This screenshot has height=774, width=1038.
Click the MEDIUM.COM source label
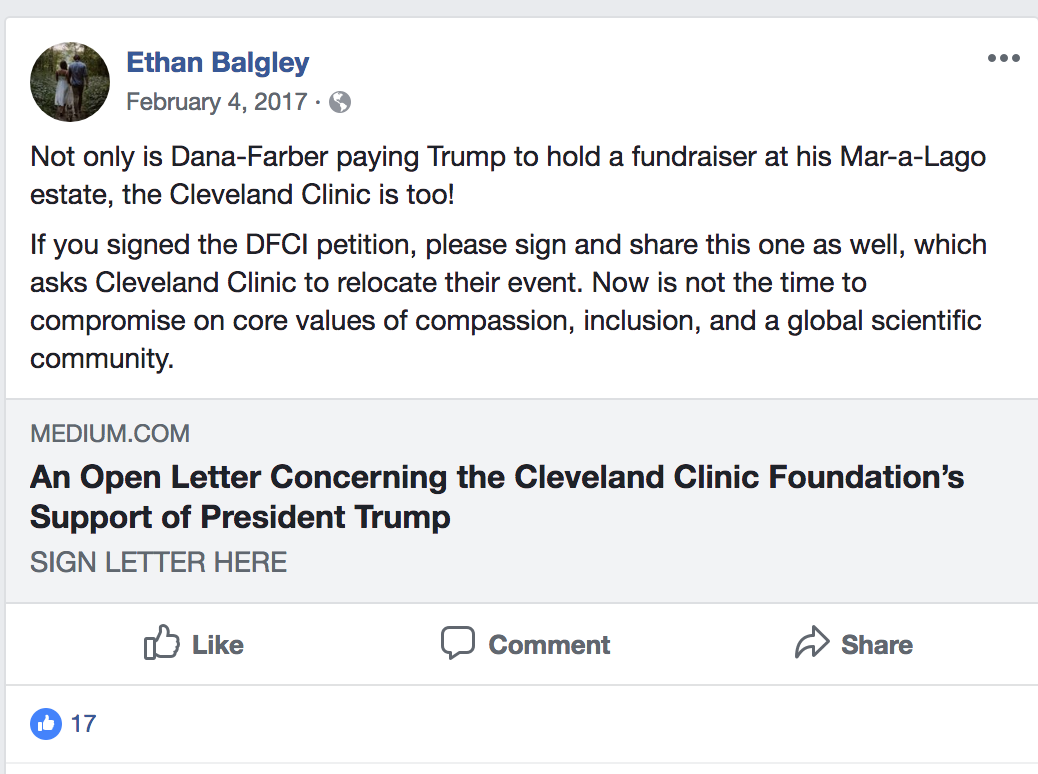[110, 434]
